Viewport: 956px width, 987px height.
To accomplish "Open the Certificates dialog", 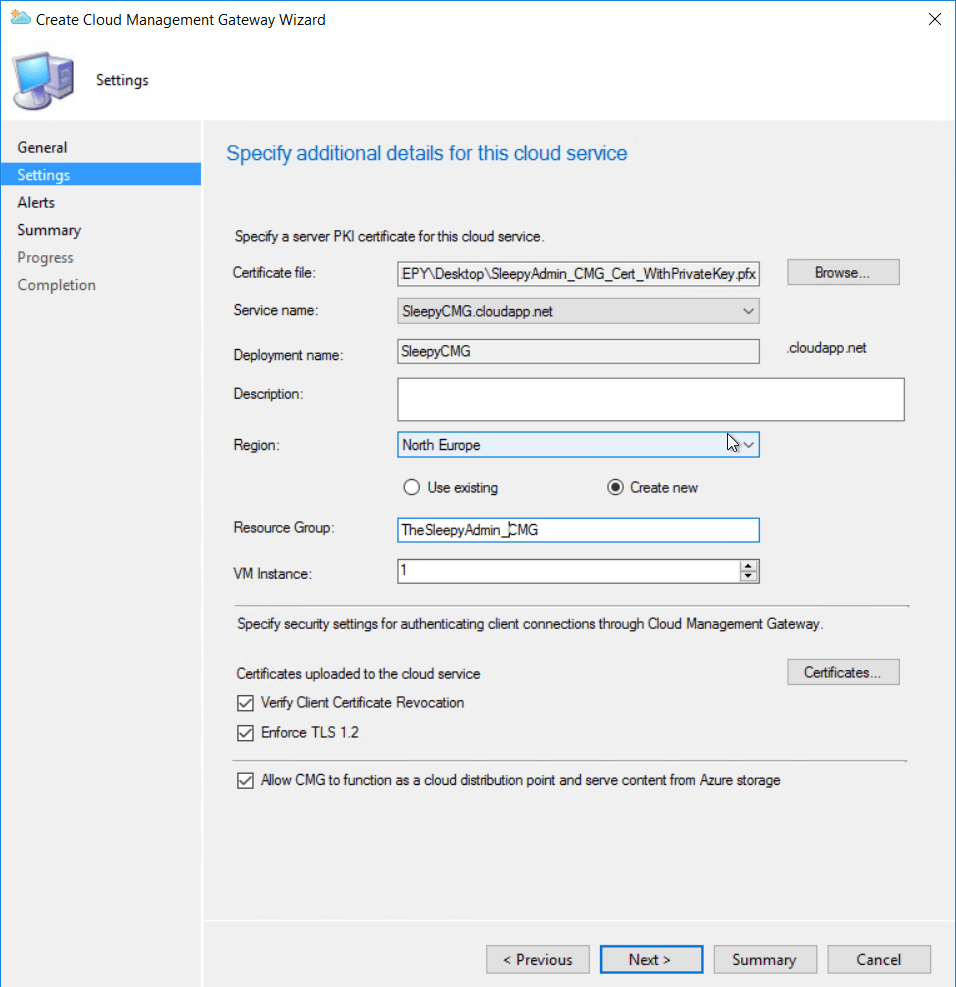I will point(842,671).
